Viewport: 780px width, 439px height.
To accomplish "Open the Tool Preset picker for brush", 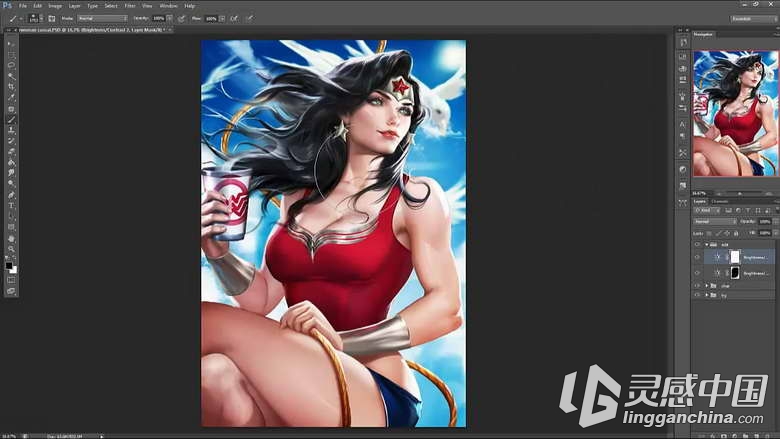I will pos(15,18).
